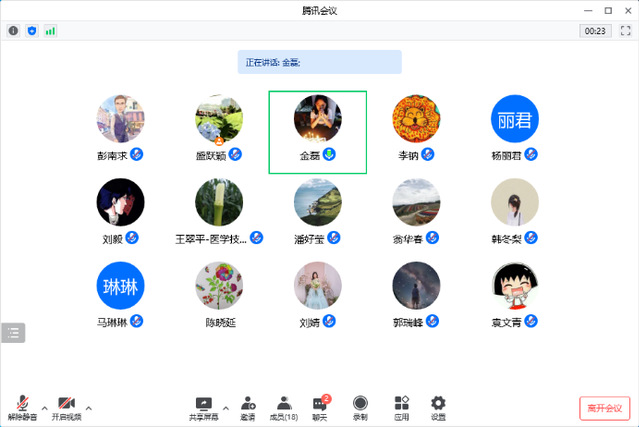
Task: Show meeting info icon at top left
Action: tap(13, 31)
